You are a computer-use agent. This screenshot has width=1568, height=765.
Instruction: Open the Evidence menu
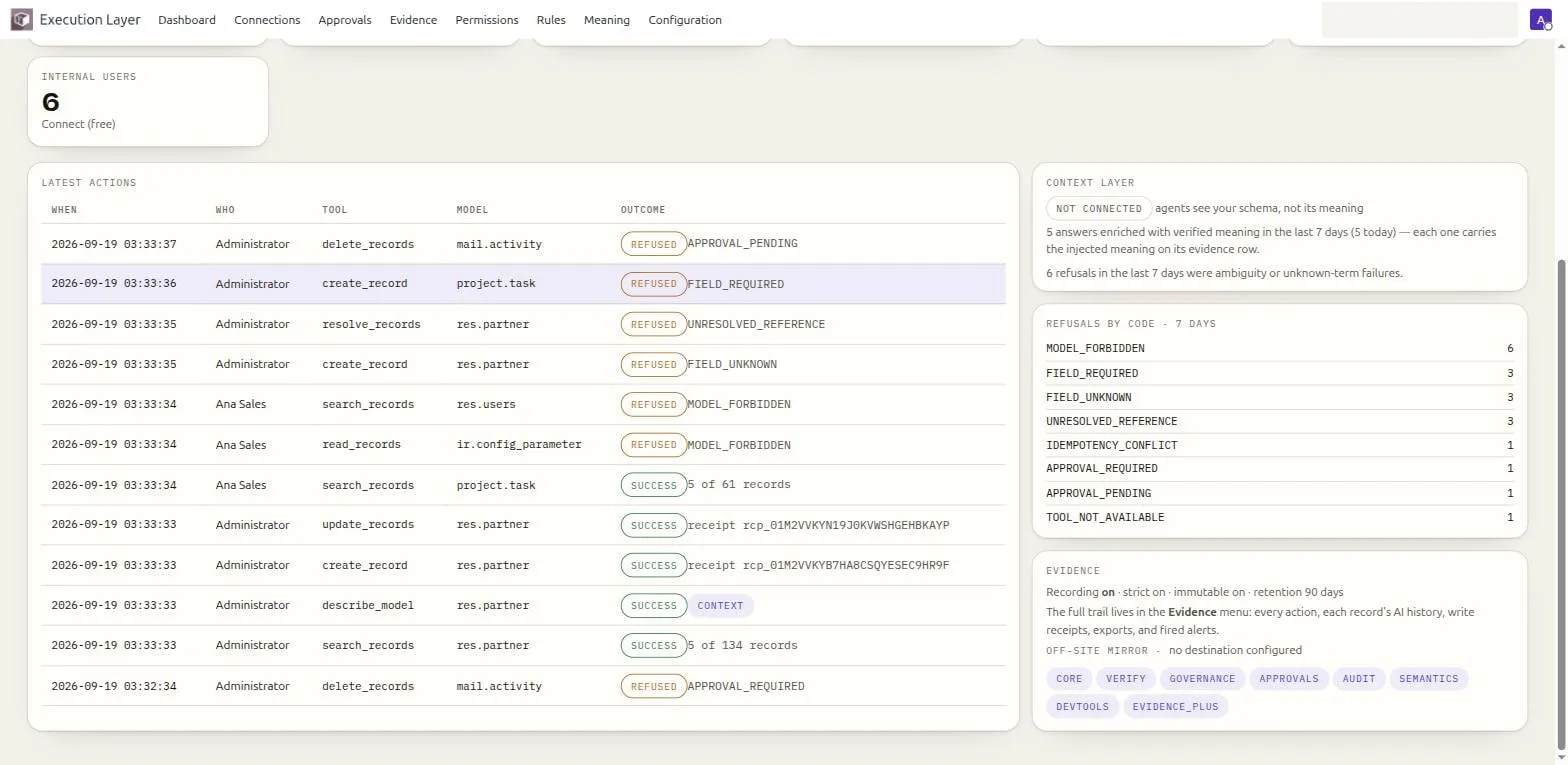point(413,20)
